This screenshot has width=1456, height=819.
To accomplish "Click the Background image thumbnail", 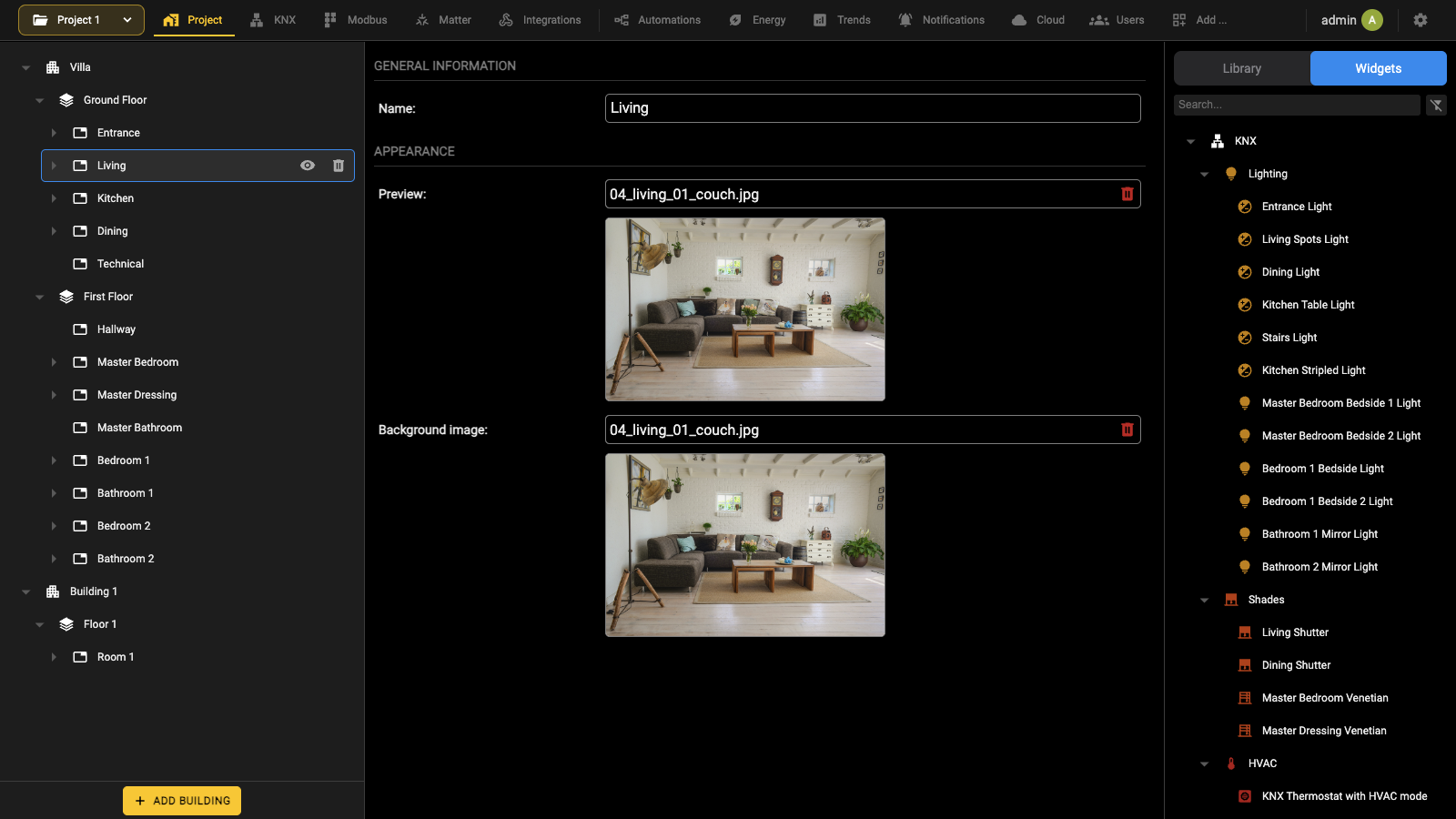I will pyautogui.click(x=745, y=545).
